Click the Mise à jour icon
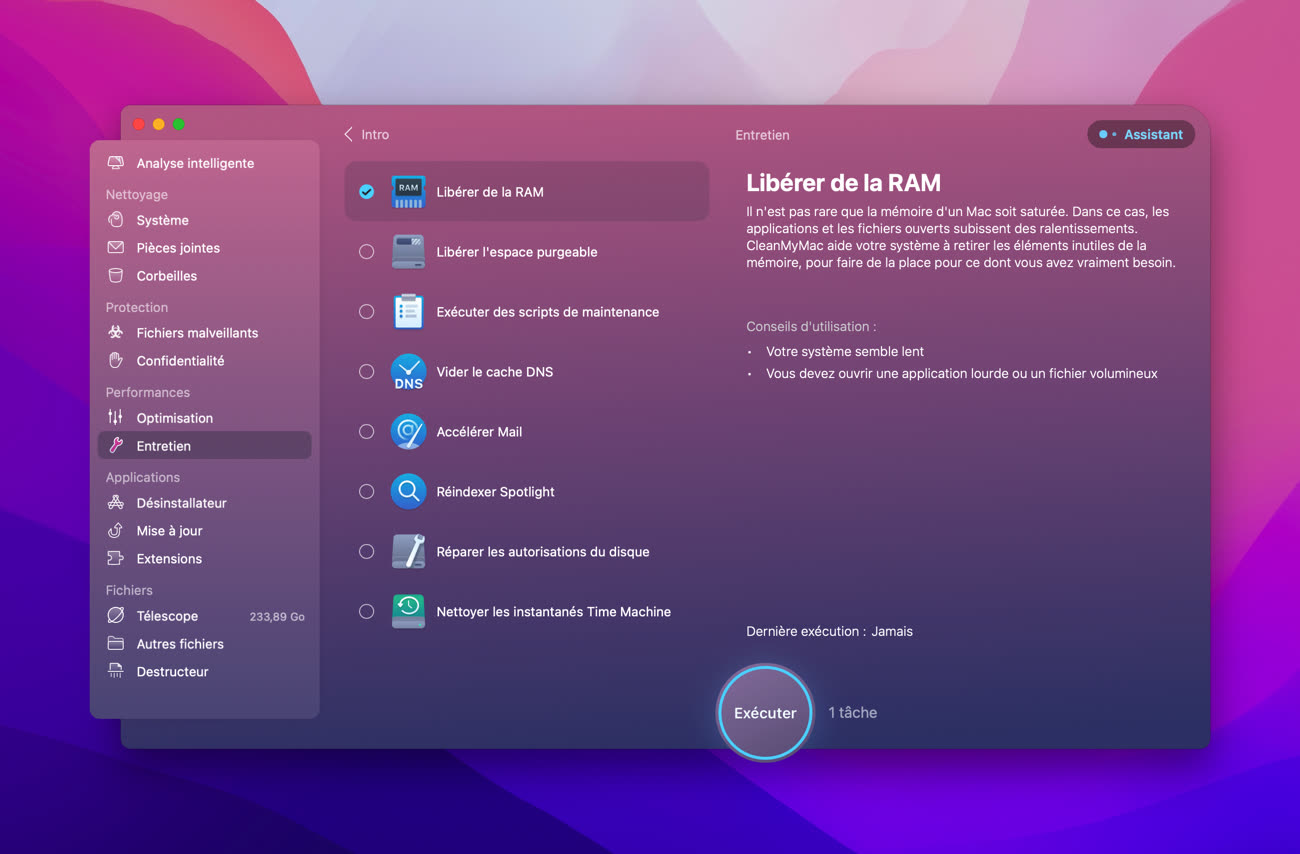The image size is (1300, 854). [x=116, y=531]
